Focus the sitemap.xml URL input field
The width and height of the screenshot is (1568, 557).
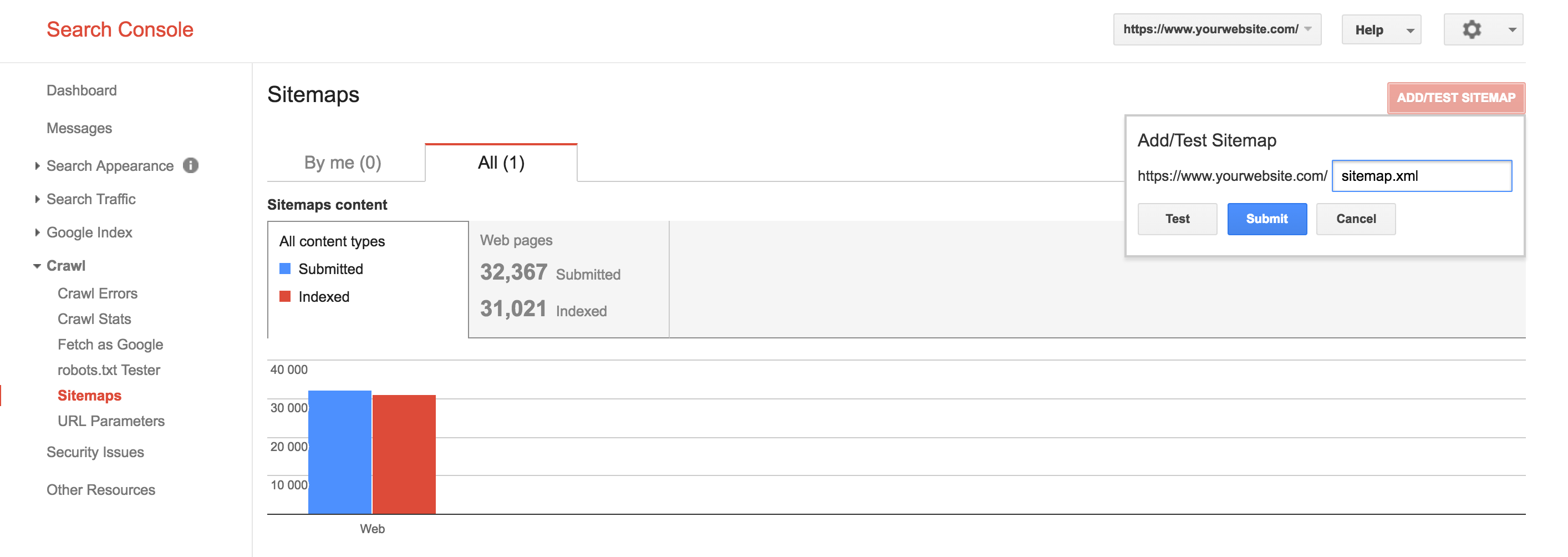click(1421, 176)
